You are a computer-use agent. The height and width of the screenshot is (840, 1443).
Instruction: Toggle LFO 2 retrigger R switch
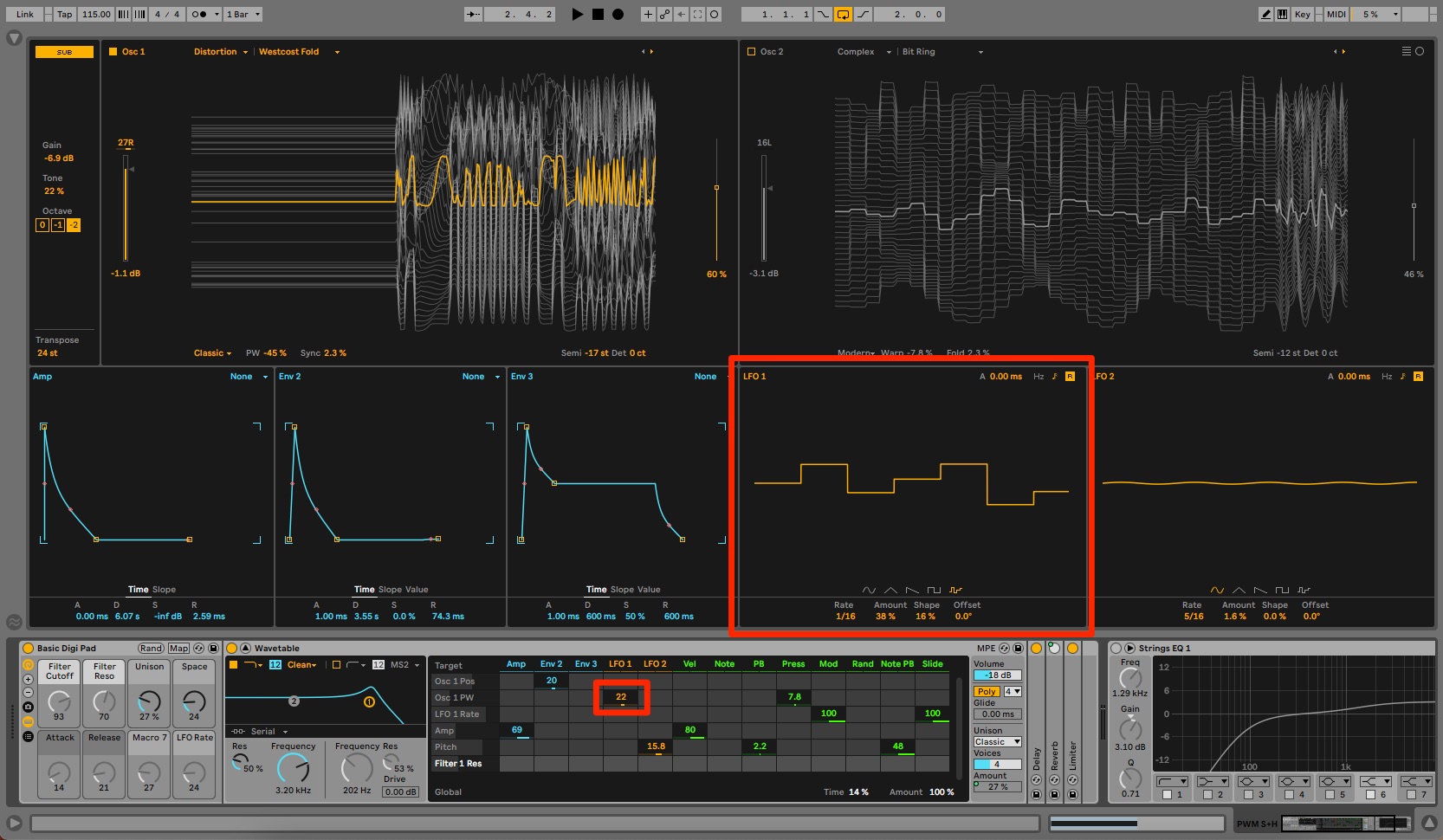pyautogui.click(x=1418, y=377)
